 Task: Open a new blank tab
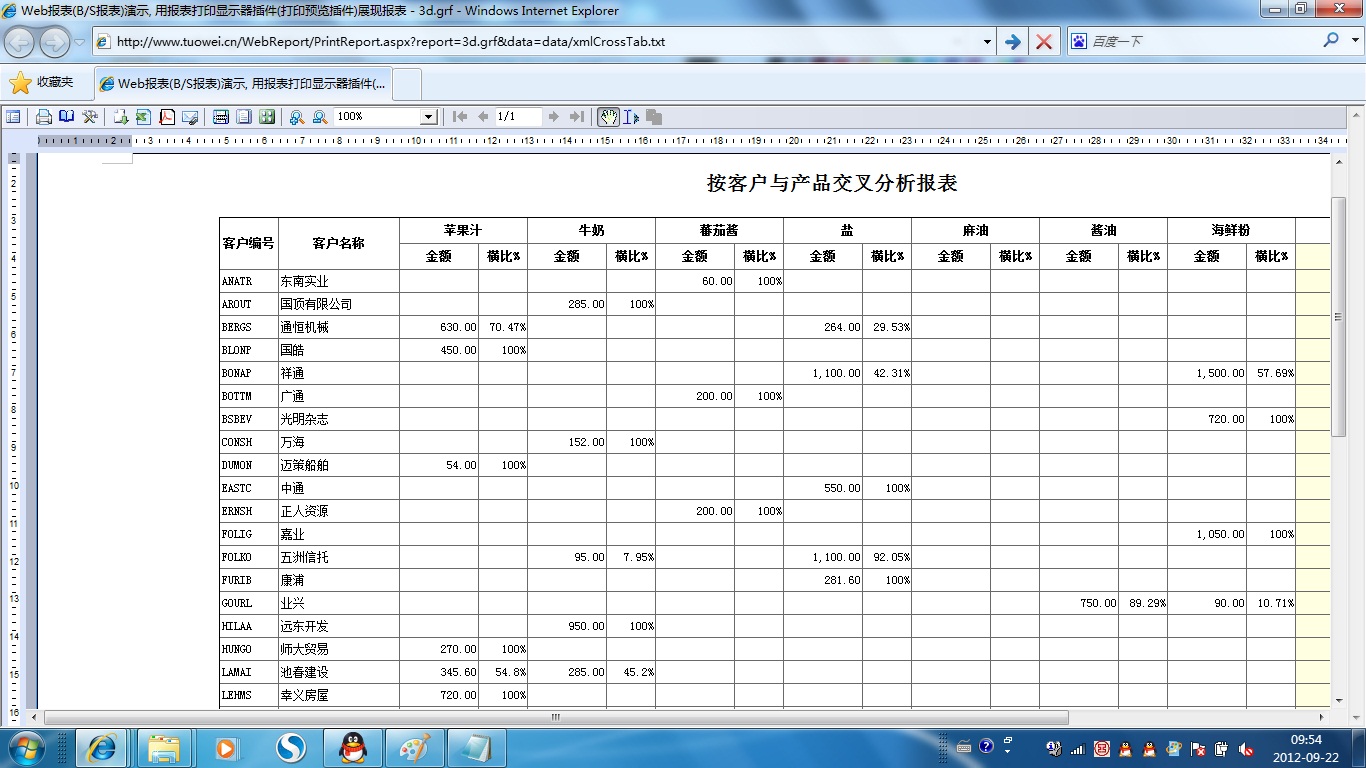[408, 84]
